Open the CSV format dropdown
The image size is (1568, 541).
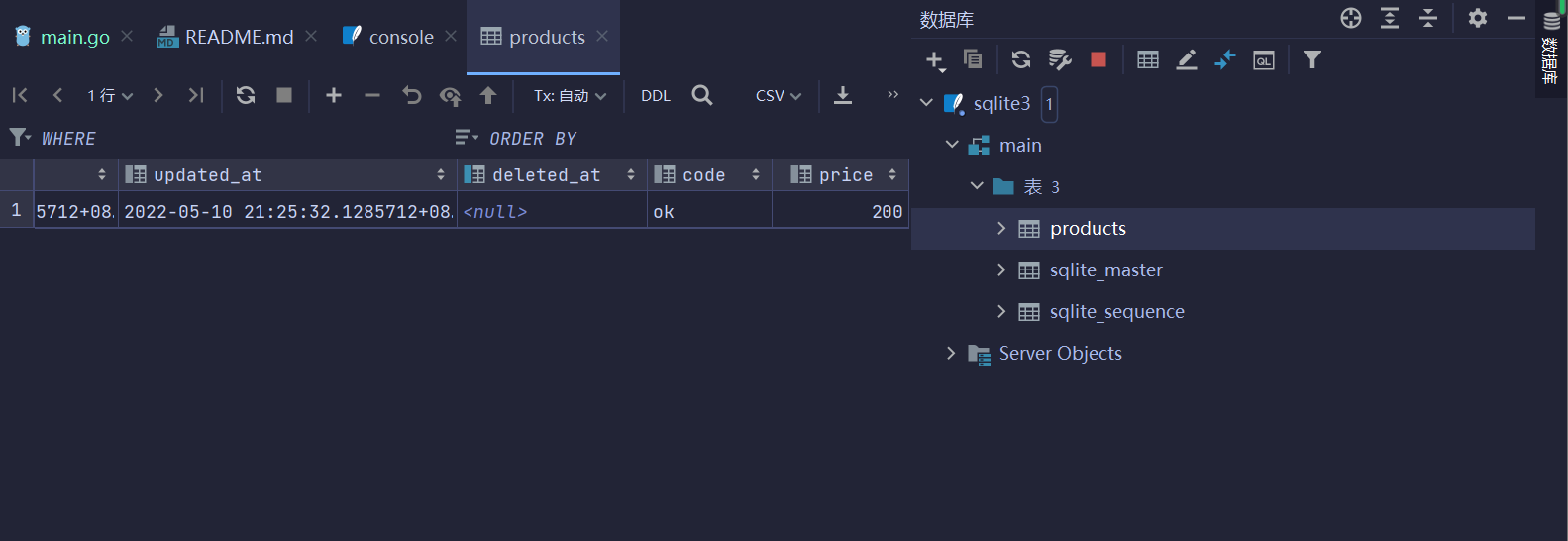(778, 96)
